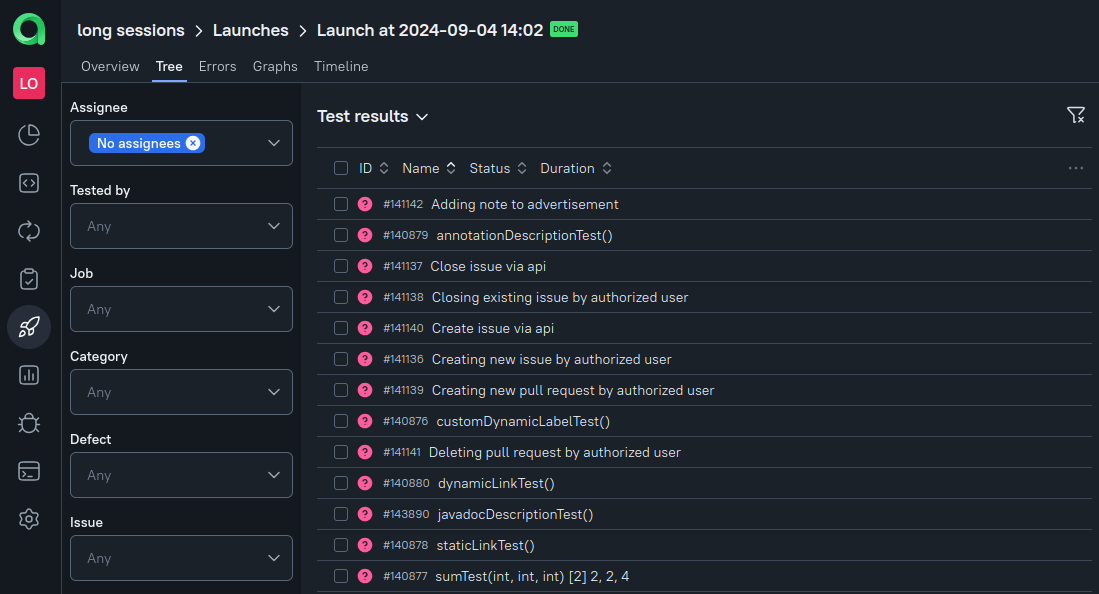Select the checkbox for Create issue via api
This screenshot has height=594, width=1099.
[341, 328]
